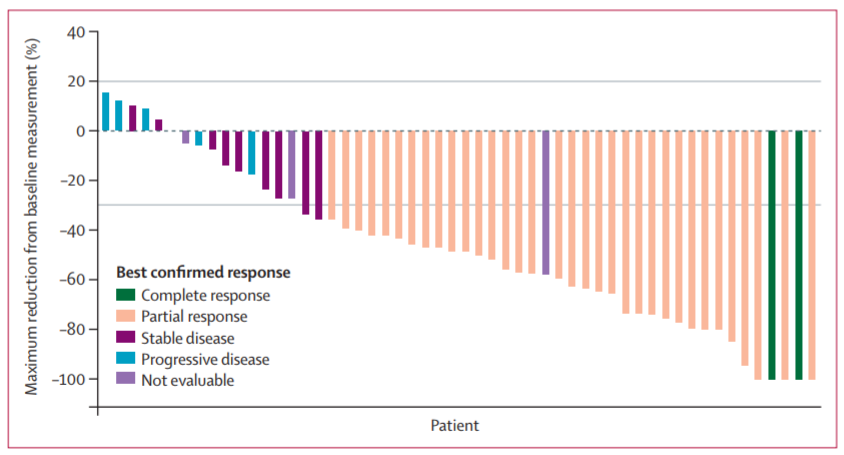Click the leftmost tall cyan bar
844x455 pixels.
tap(106, 112)
